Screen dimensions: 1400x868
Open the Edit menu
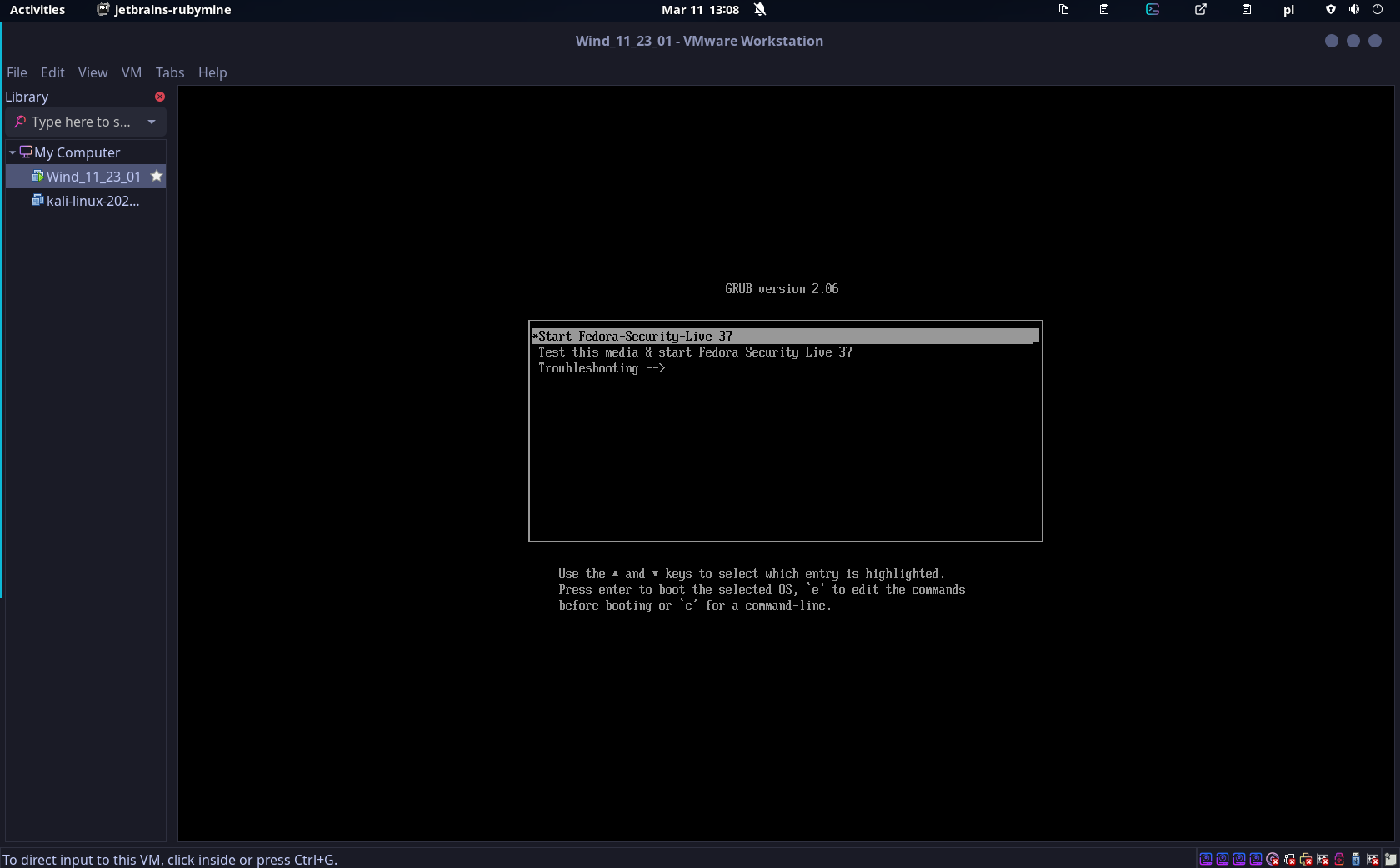click(52, 72)
